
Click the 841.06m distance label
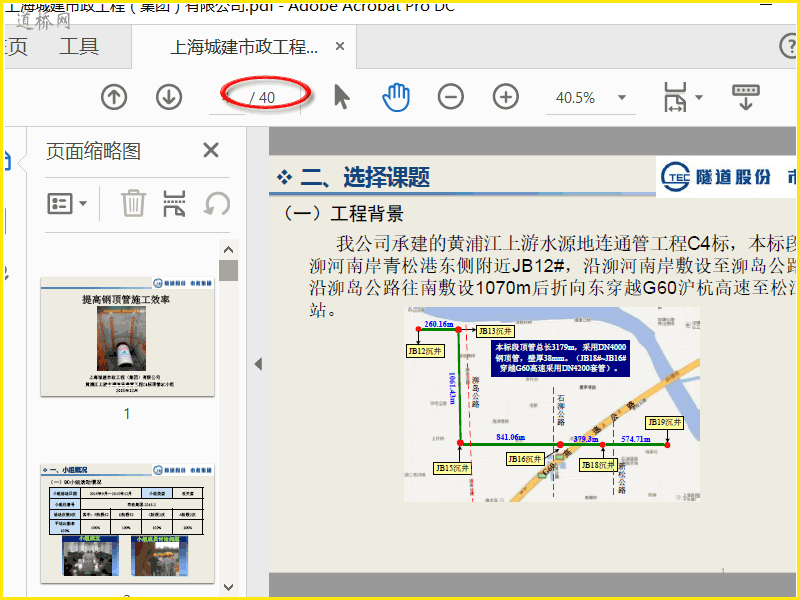point(510,437)
